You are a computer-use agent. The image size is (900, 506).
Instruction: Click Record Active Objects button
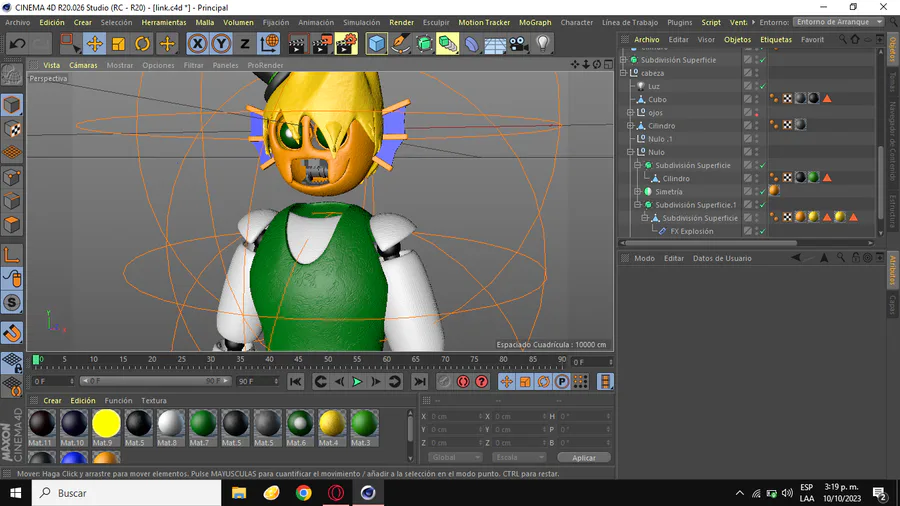pyautogui.click(x=444, y=382)
